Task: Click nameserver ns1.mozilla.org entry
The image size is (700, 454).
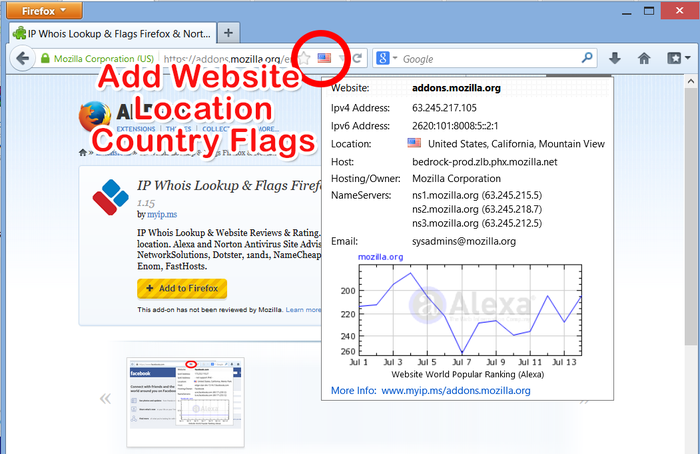Action: (477, 196)
